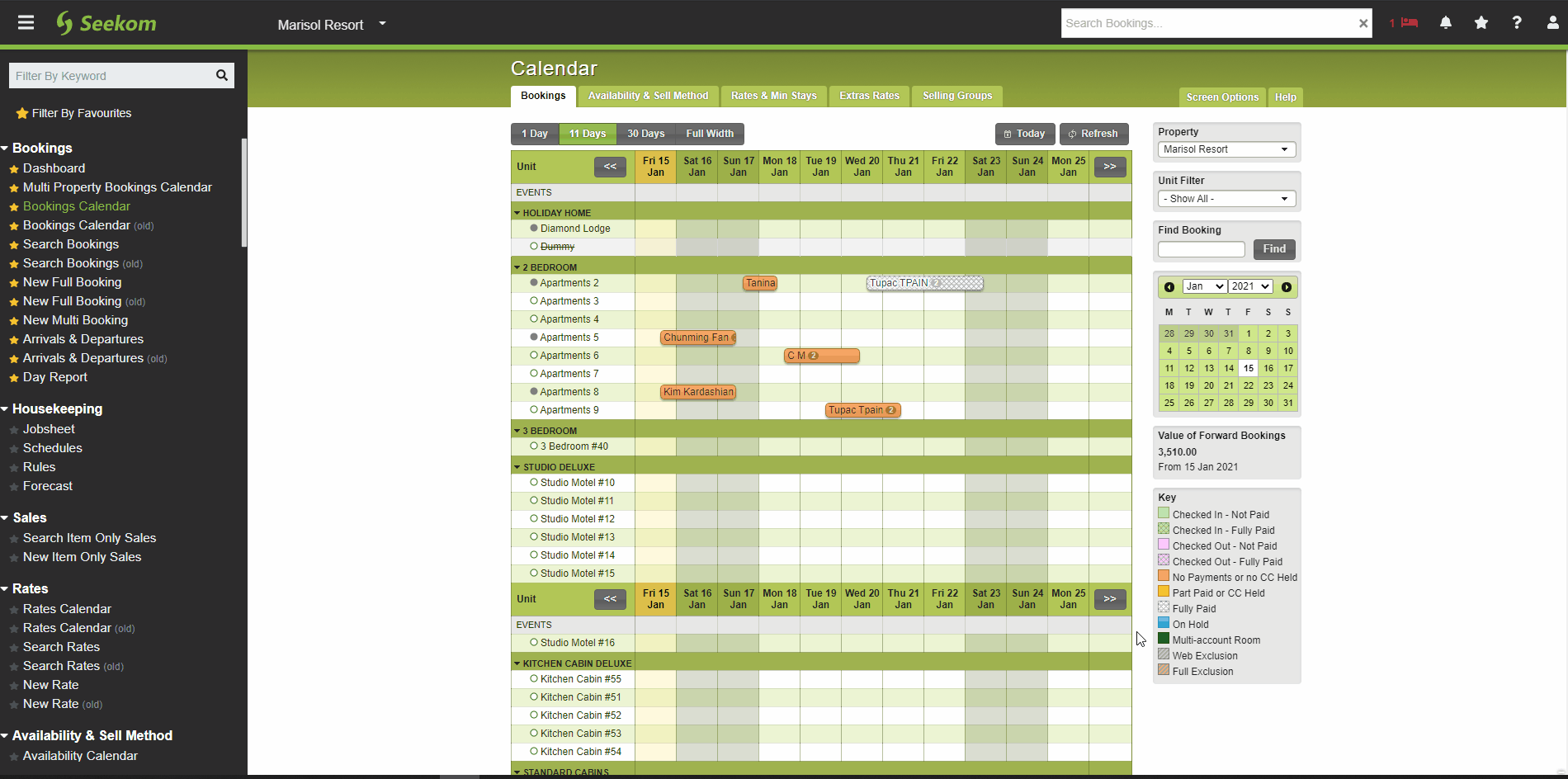Toggle favourite star for Rates Calendar
1568x779 pixels.
click(x=14, y=610)
